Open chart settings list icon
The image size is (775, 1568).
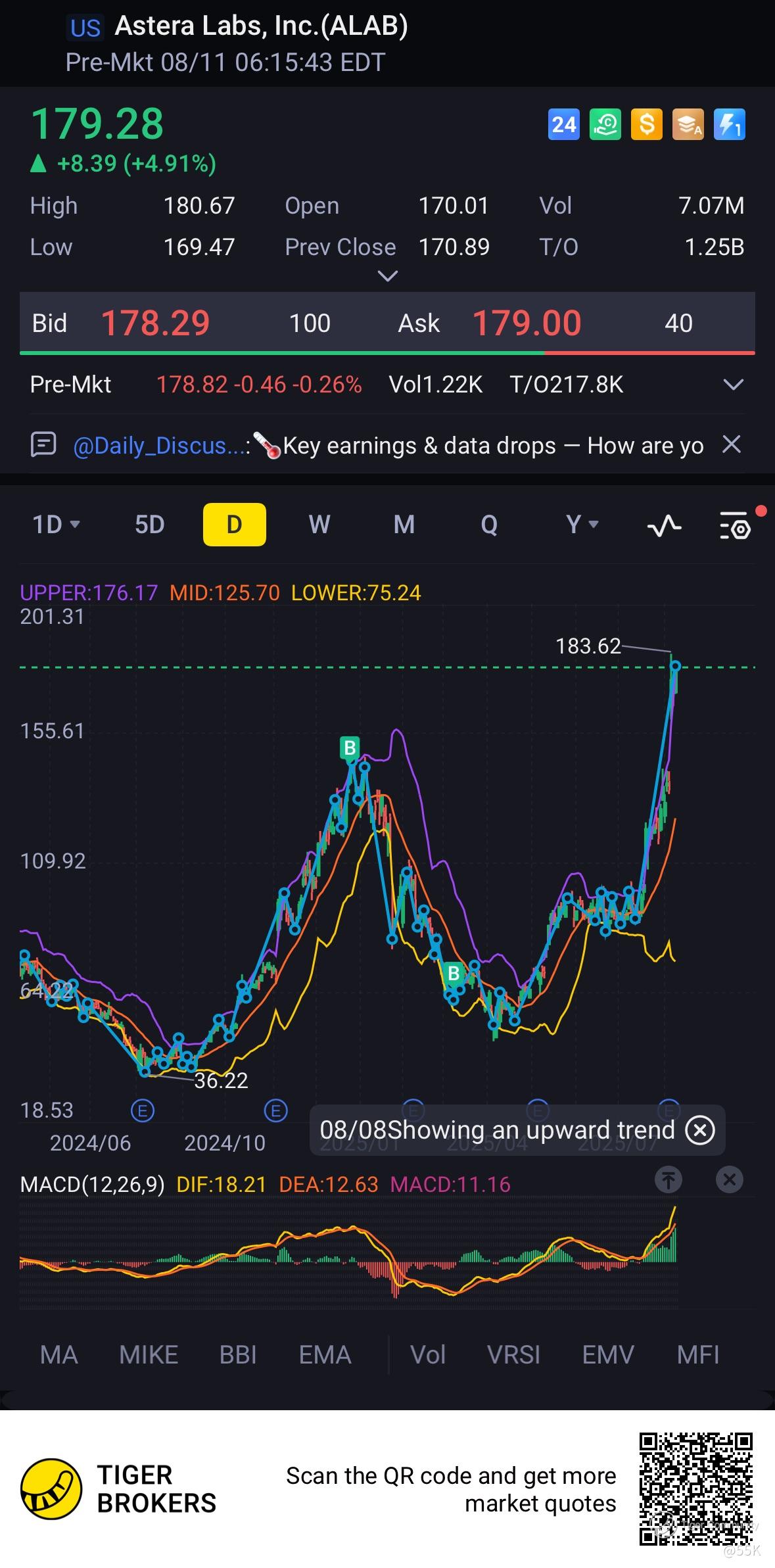click(x=735, y=525)
